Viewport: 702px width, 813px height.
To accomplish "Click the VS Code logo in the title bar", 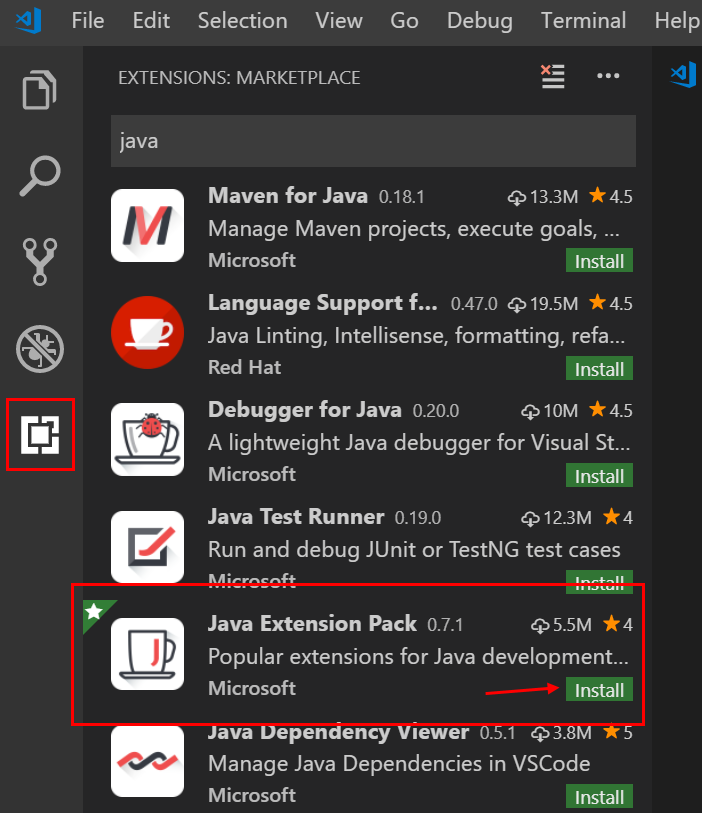I will [x=29, y=21].
